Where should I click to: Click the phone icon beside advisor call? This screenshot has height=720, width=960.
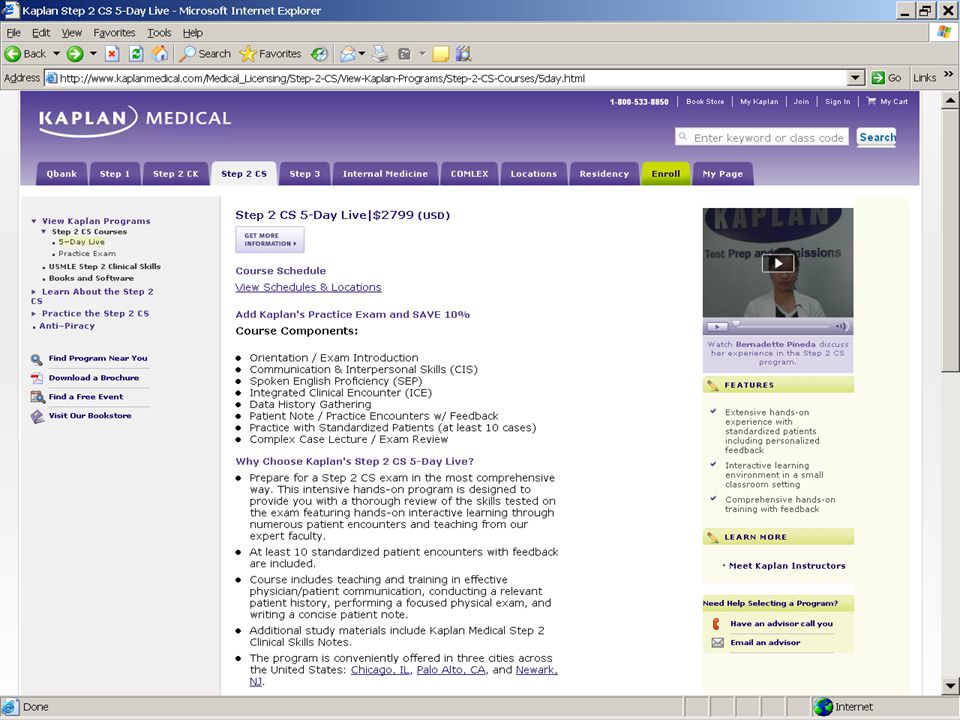[x=716, y=624]
